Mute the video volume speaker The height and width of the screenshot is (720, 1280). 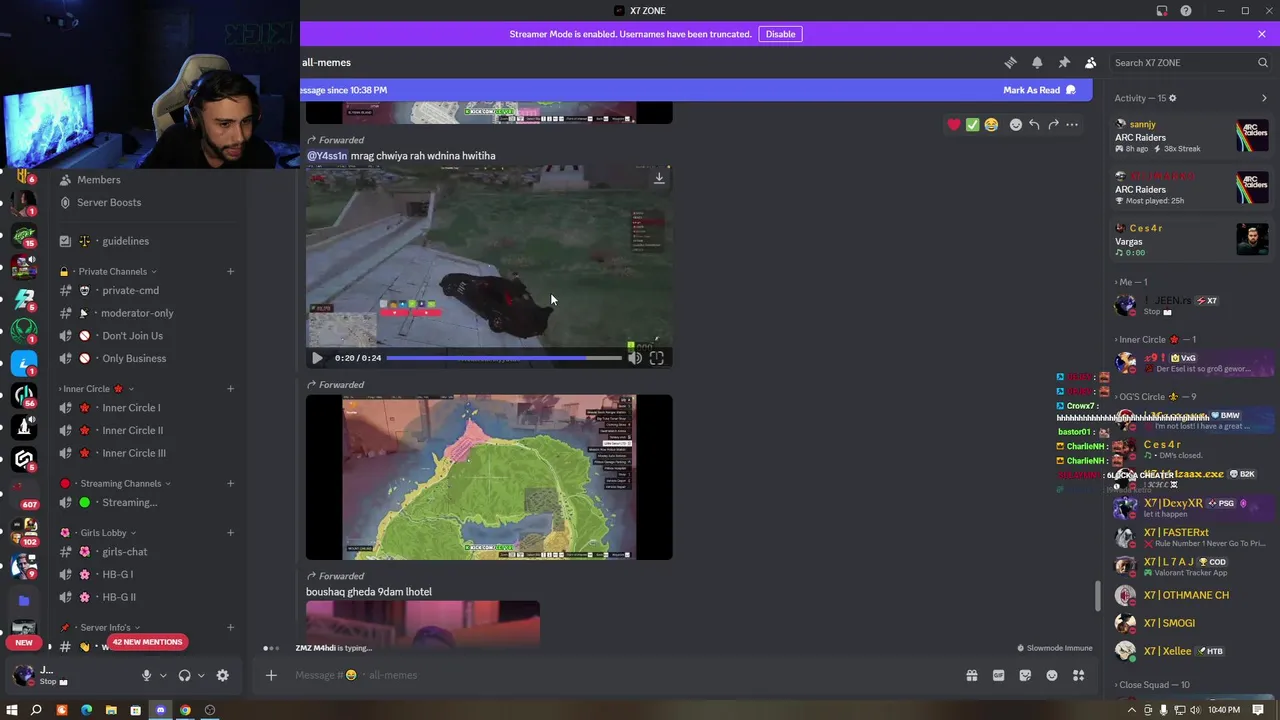point(634,358)
